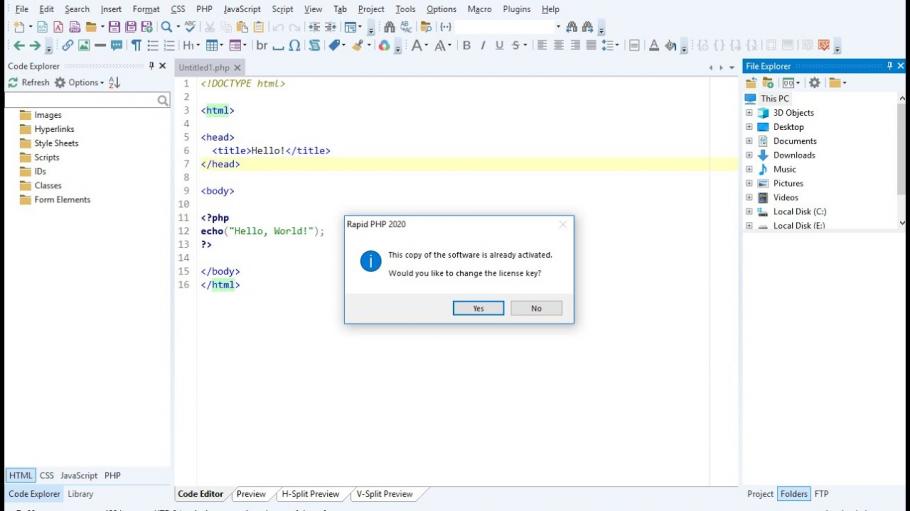Toggle the pin on Code Explorer panel
Viewport: 910px width, 511px height.
tap(151, 66)
